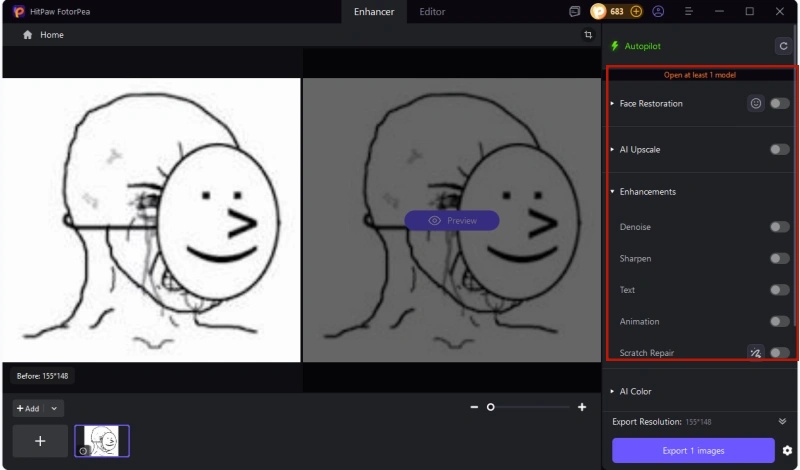Screen dimensions: 800x470
Task: Expand the AI Color section arrow
Action: click(x=612, y=391)
